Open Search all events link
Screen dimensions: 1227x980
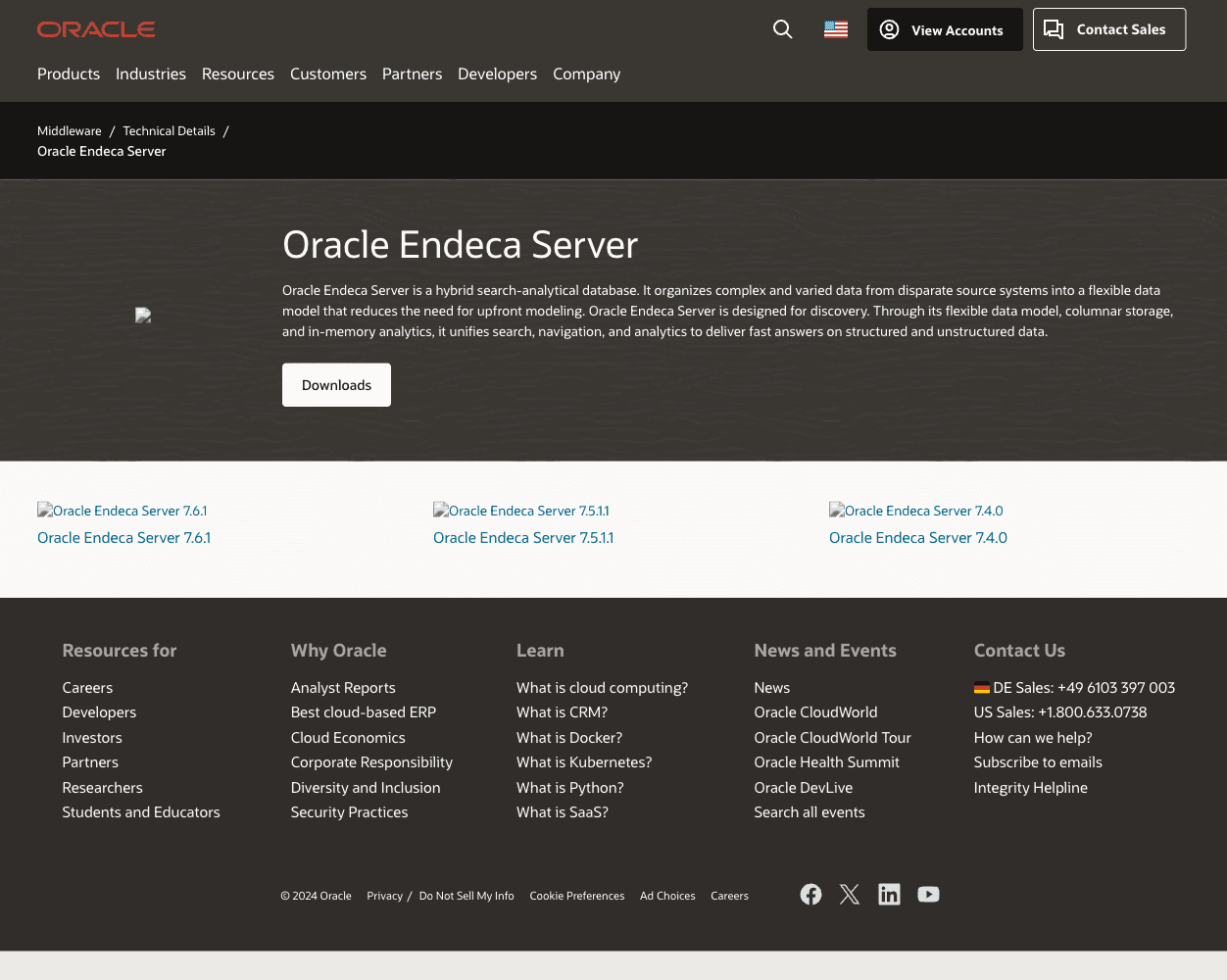point(809,811)
